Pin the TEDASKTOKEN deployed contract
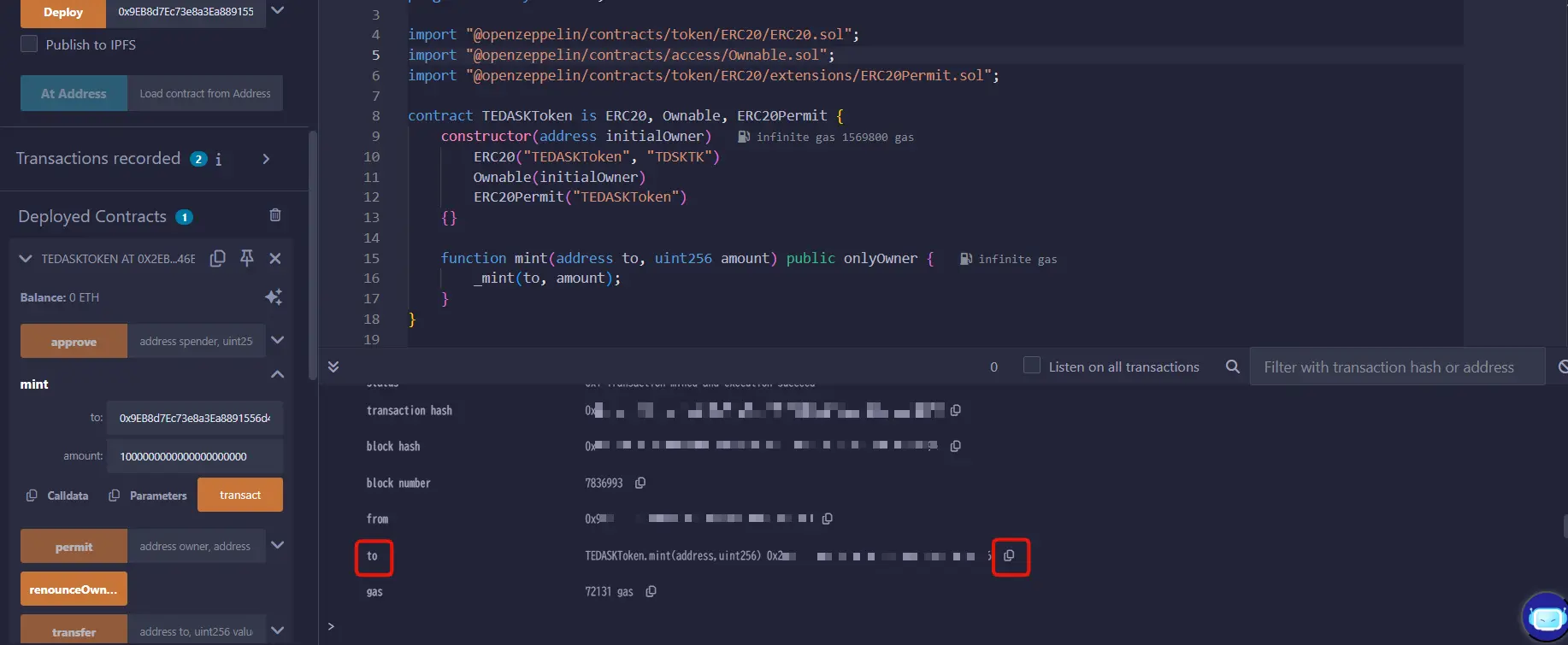The width and height of the screenshot is (1568, 645). point(247,258)
